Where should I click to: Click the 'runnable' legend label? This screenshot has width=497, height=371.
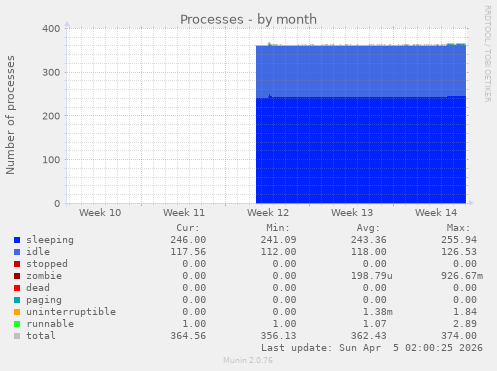coord(50,324)
